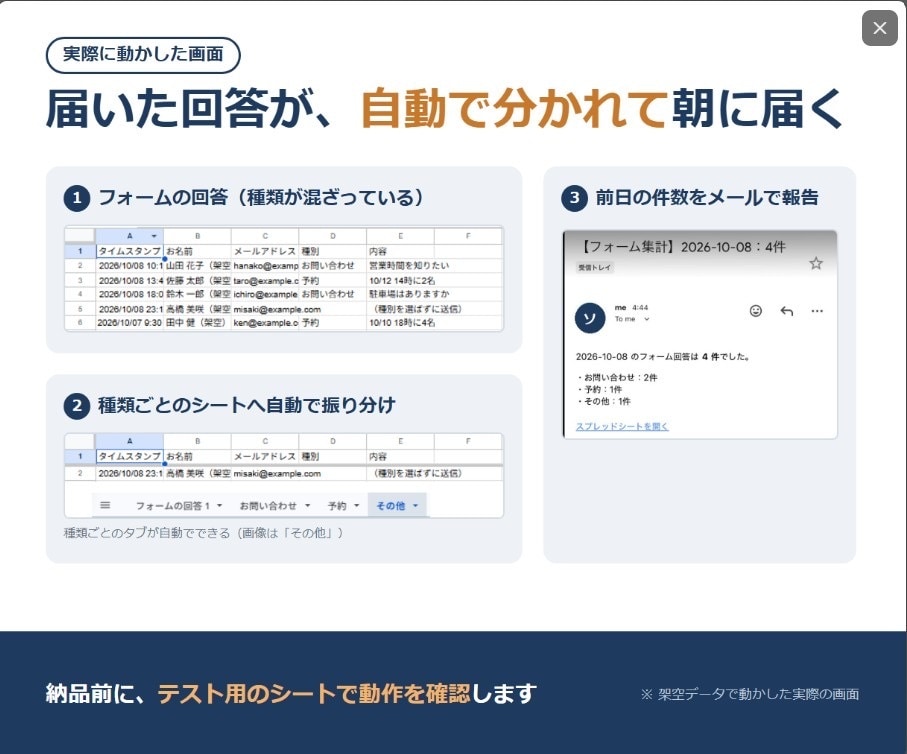Click email line 予約：1件

click(600, 389)
